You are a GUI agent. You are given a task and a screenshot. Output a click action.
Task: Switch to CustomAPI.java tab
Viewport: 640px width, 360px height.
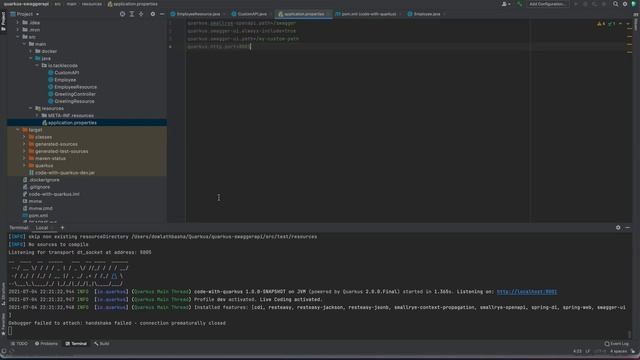pyautogui.click(x=251, y=14)
